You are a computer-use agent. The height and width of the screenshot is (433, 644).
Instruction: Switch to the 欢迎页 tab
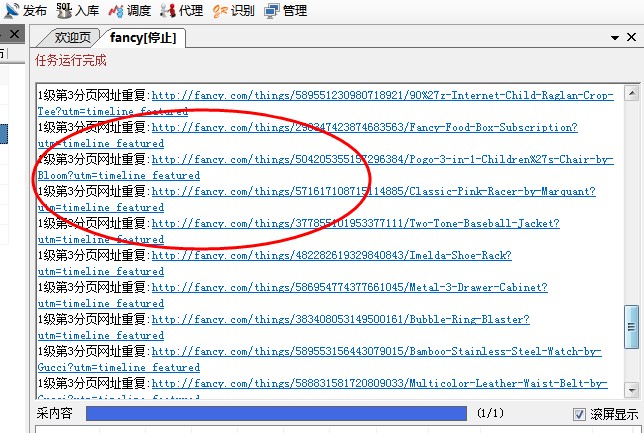(x=72, y=37)
